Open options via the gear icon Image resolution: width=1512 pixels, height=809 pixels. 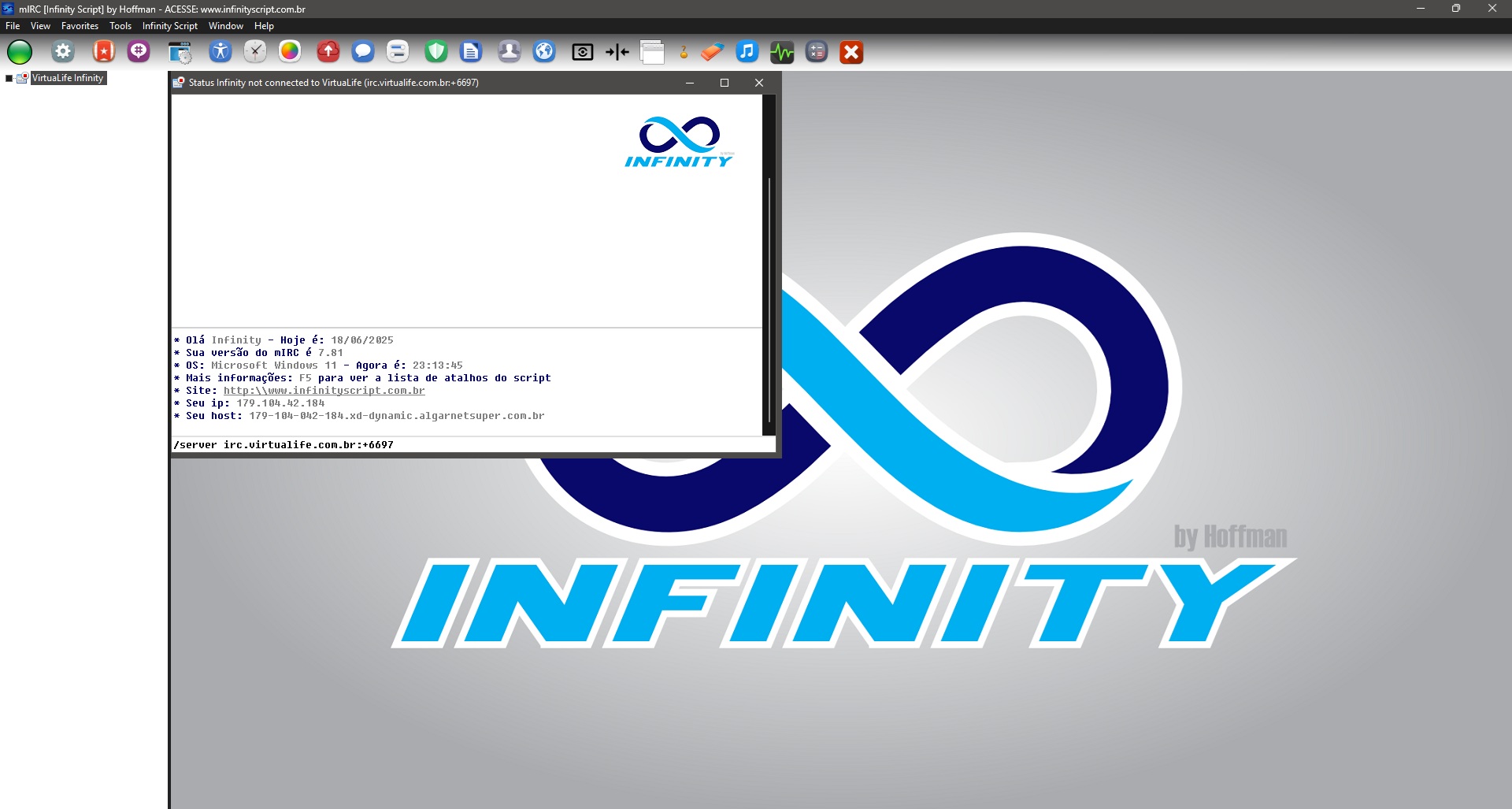(63, 52)
